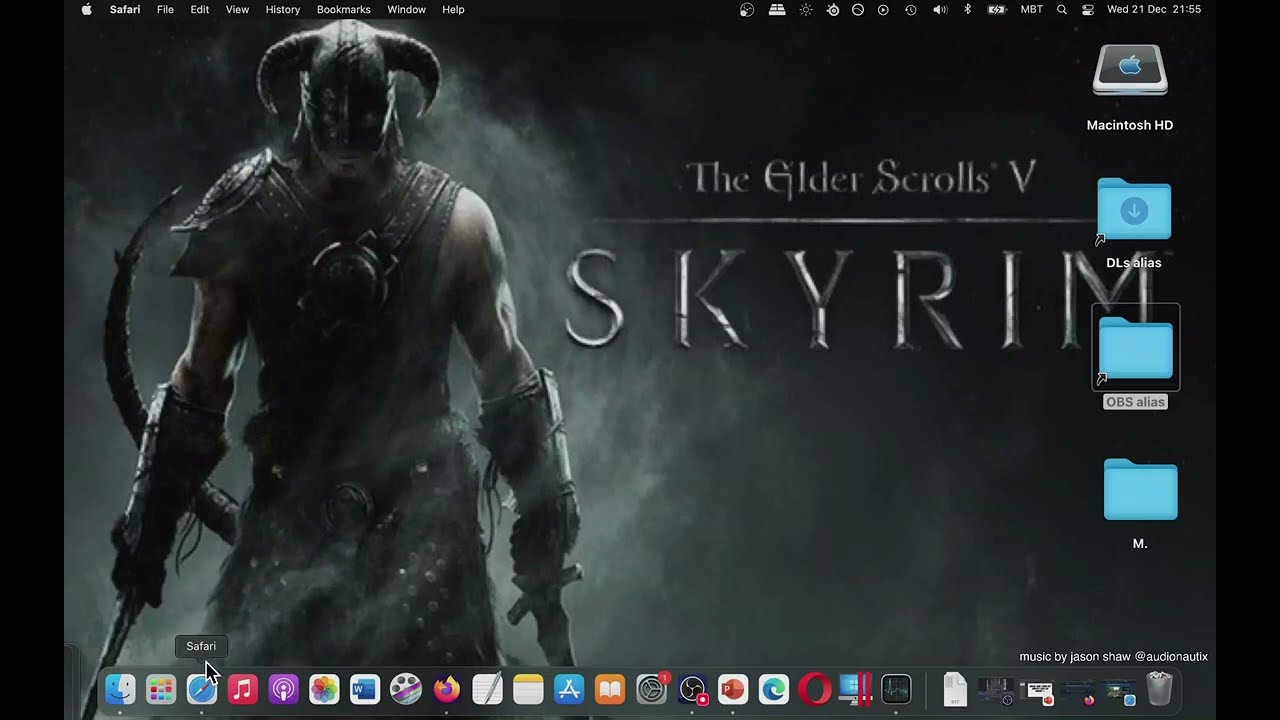This screenshot has height=720, width=1280.
Task: Select the OBS alias folder
Action: coord(1136,347)
